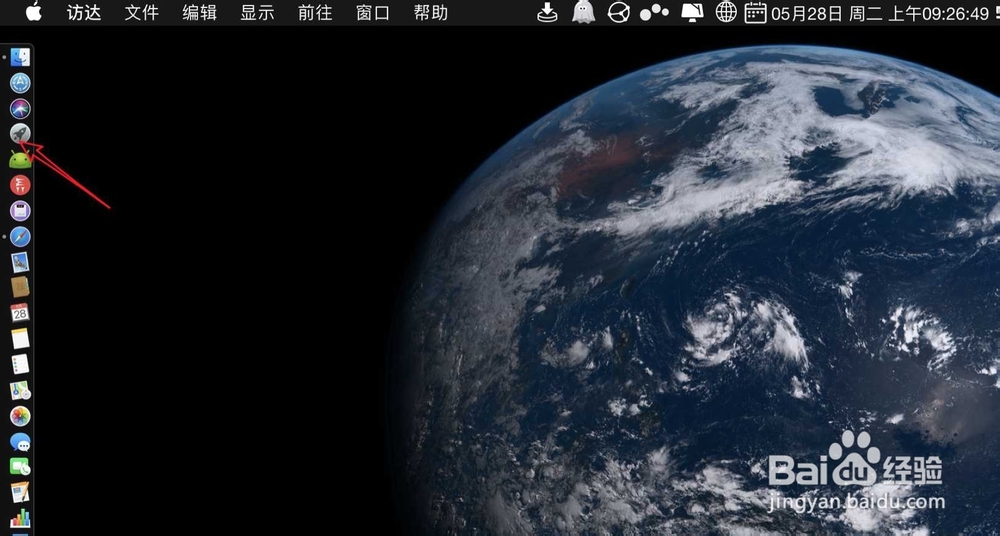Open Pages app in Dock

pyautogui.click(x=20, y=493)
